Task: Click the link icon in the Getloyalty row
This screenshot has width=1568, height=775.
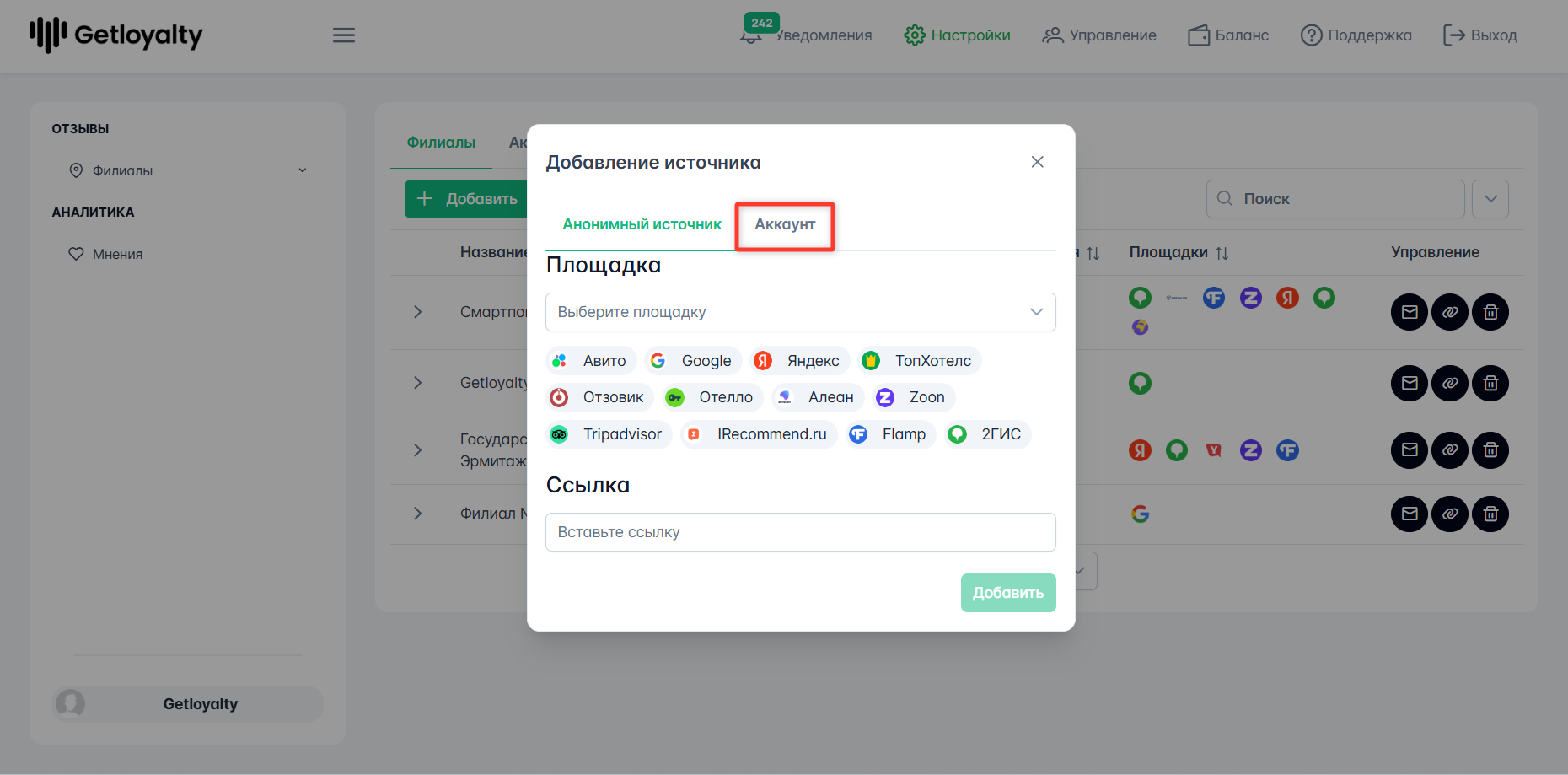Action: coord(1450,383)
